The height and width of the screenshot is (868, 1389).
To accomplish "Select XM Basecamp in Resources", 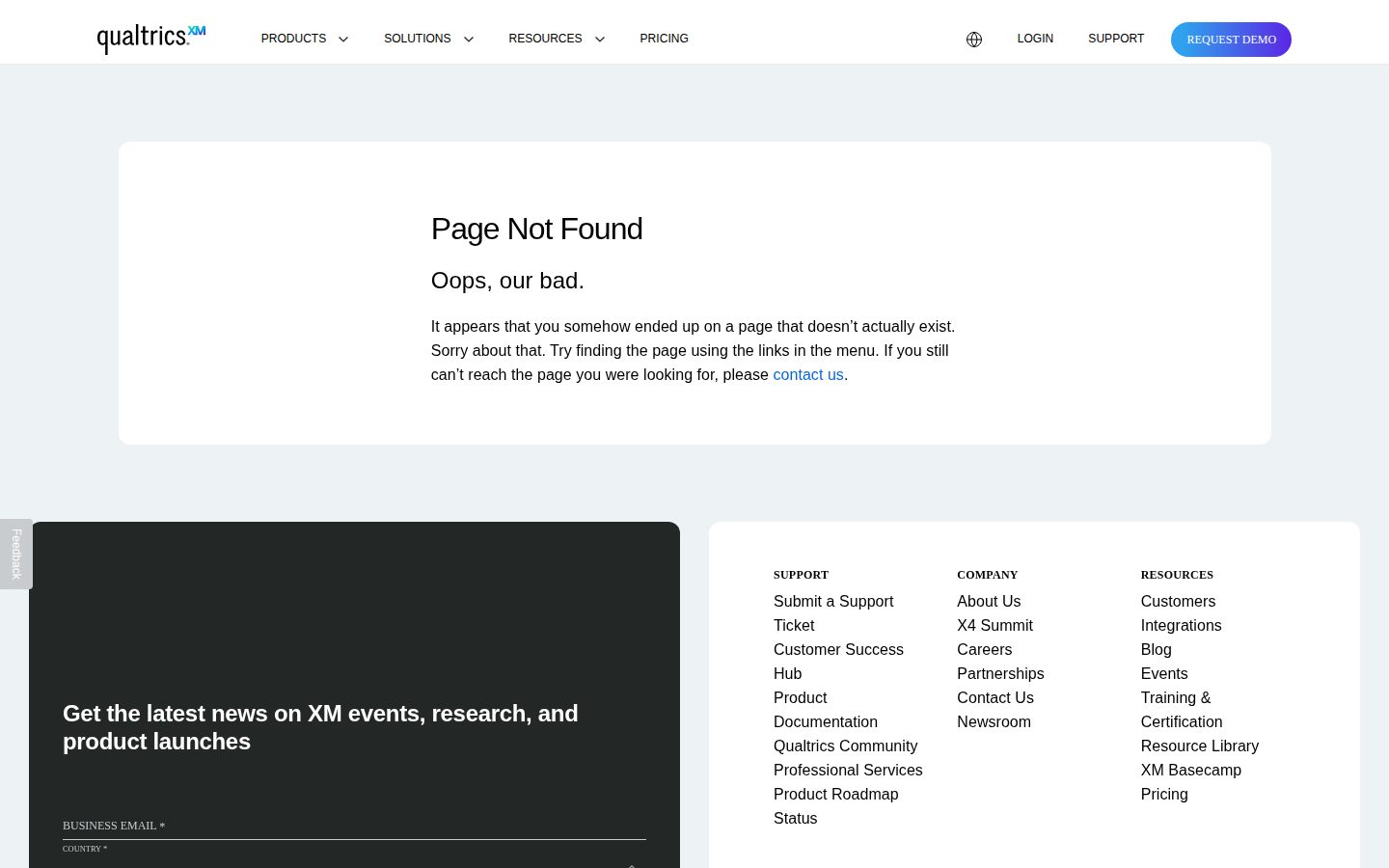I will coord(1190,770).
